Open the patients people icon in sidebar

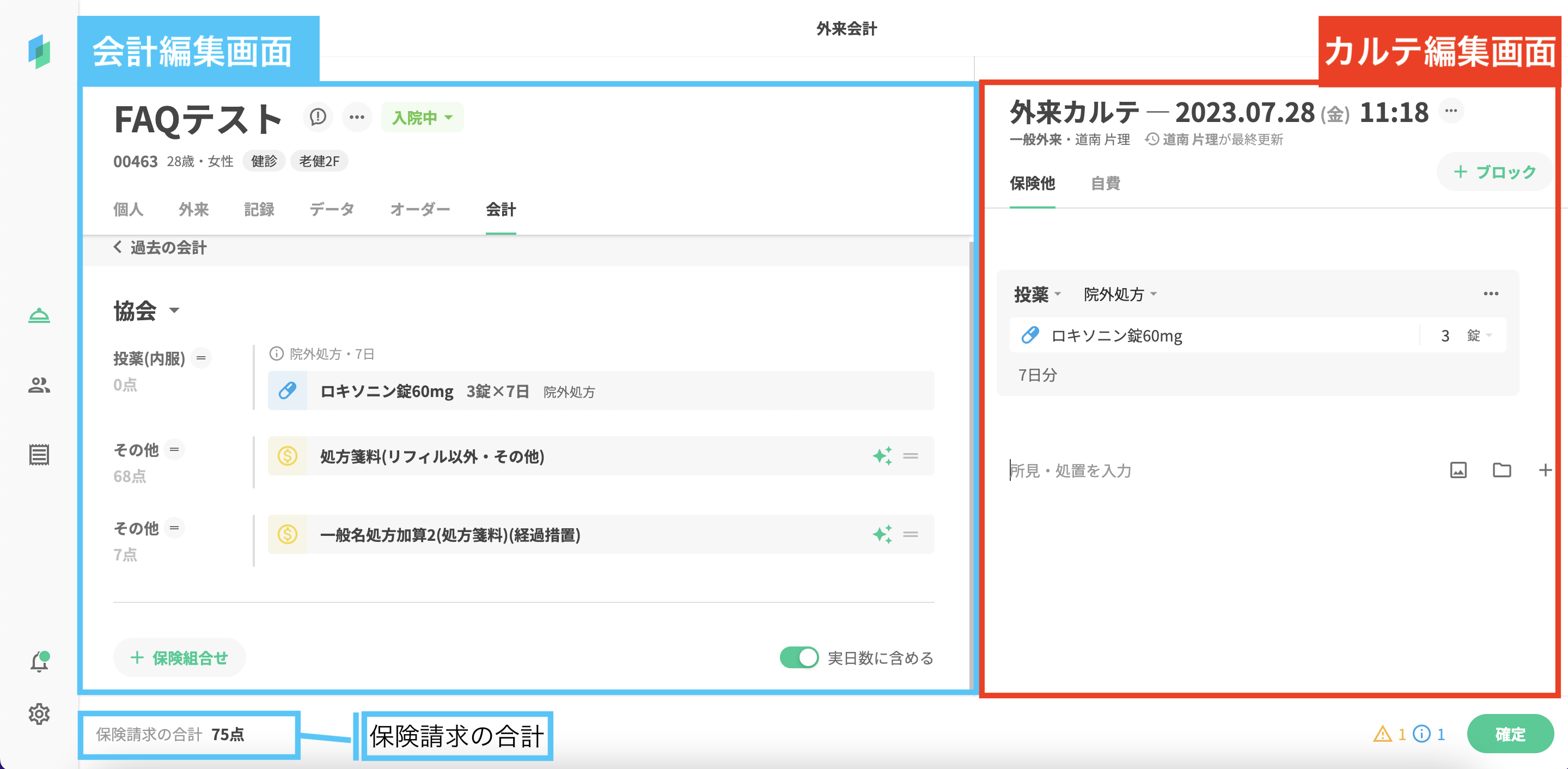(39, 385)
